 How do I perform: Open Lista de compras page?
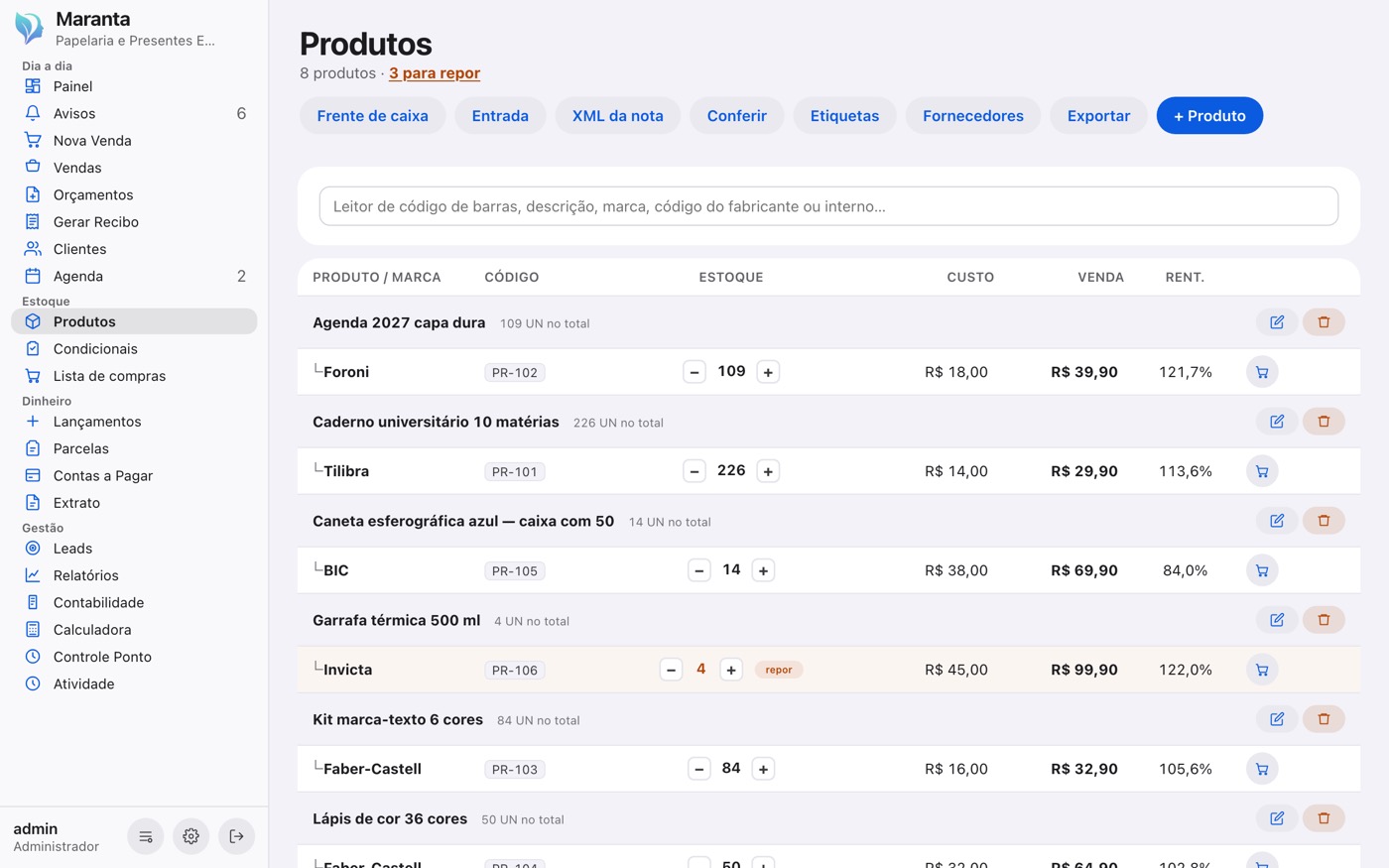click(x=134, y=376)
